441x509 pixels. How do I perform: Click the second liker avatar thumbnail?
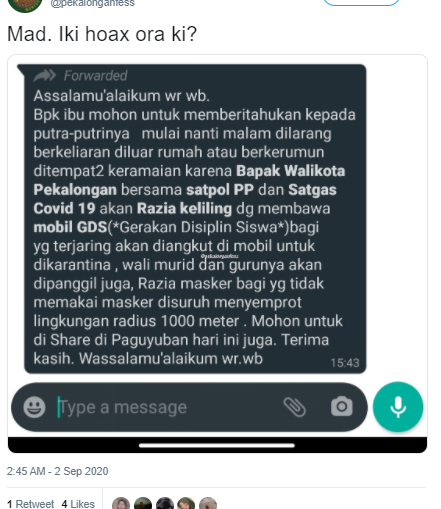(143, 503)
